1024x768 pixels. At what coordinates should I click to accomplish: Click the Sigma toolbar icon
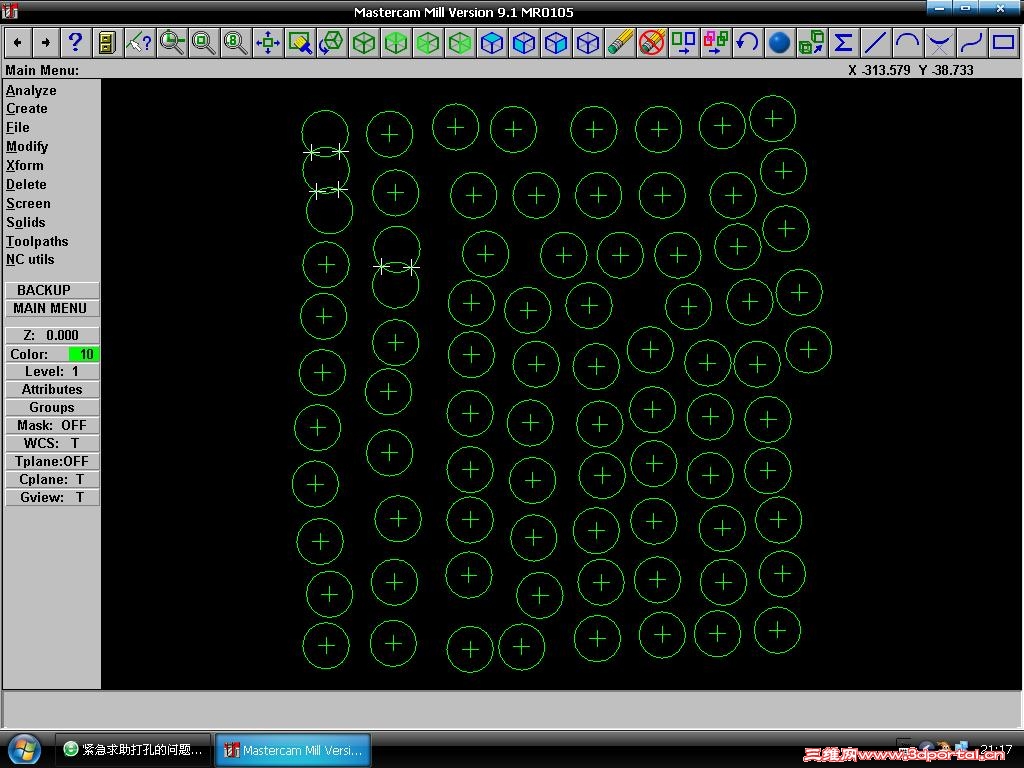coord(843,43)
